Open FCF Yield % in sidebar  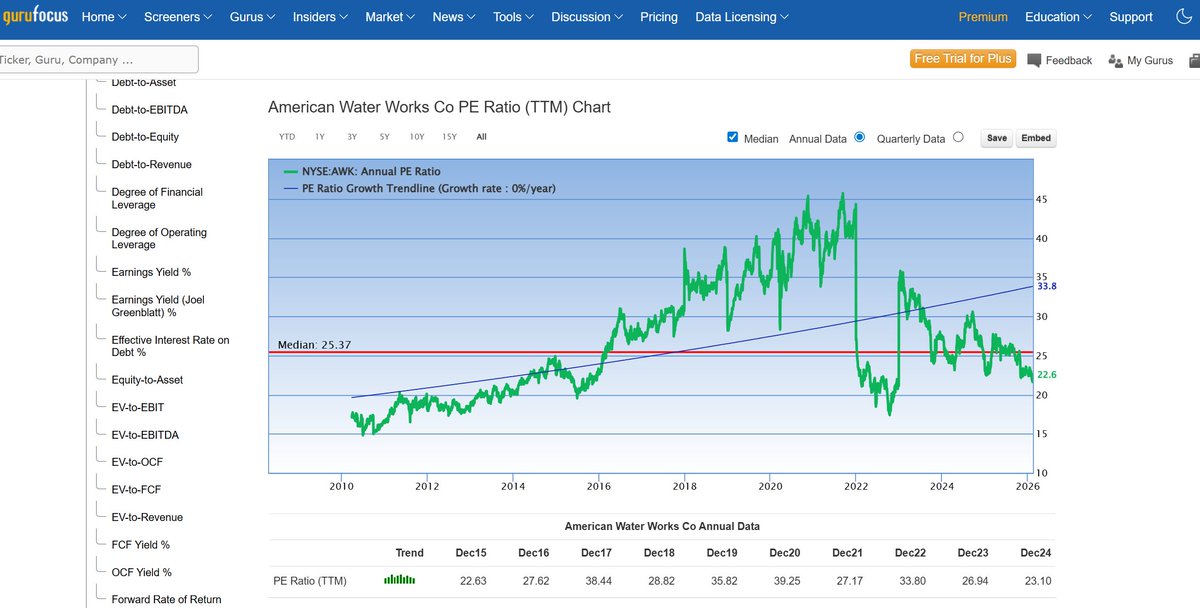(140, 545)
